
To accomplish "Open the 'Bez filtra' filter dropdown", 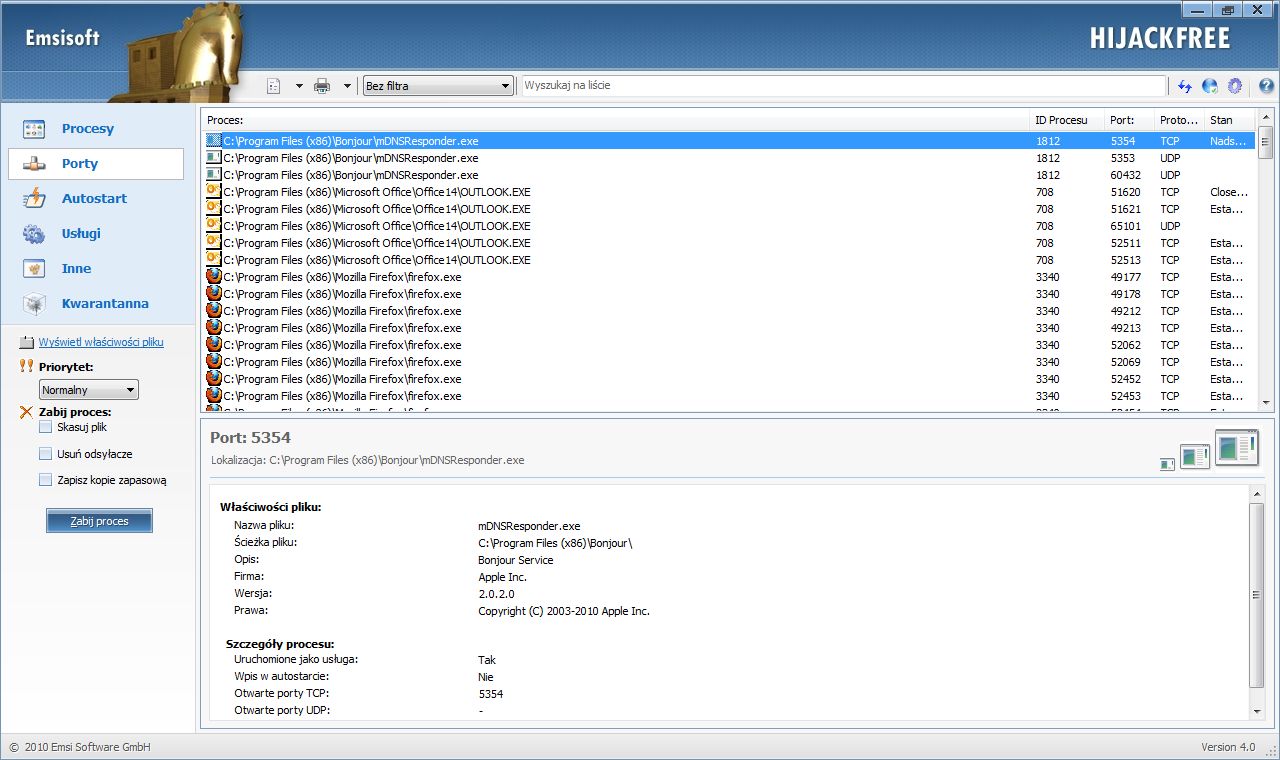I will (x=438, y=86).
